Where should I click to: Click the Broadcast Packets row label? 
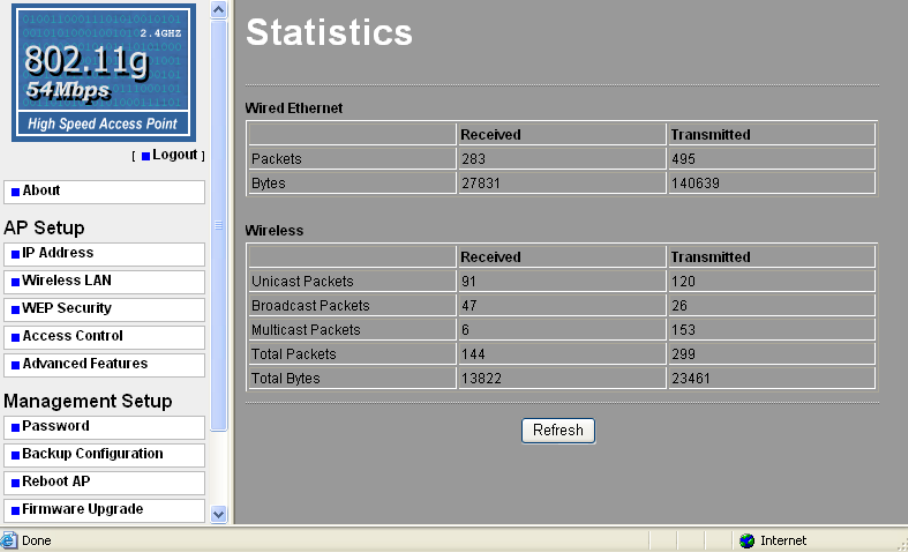(x=310, y=305)
